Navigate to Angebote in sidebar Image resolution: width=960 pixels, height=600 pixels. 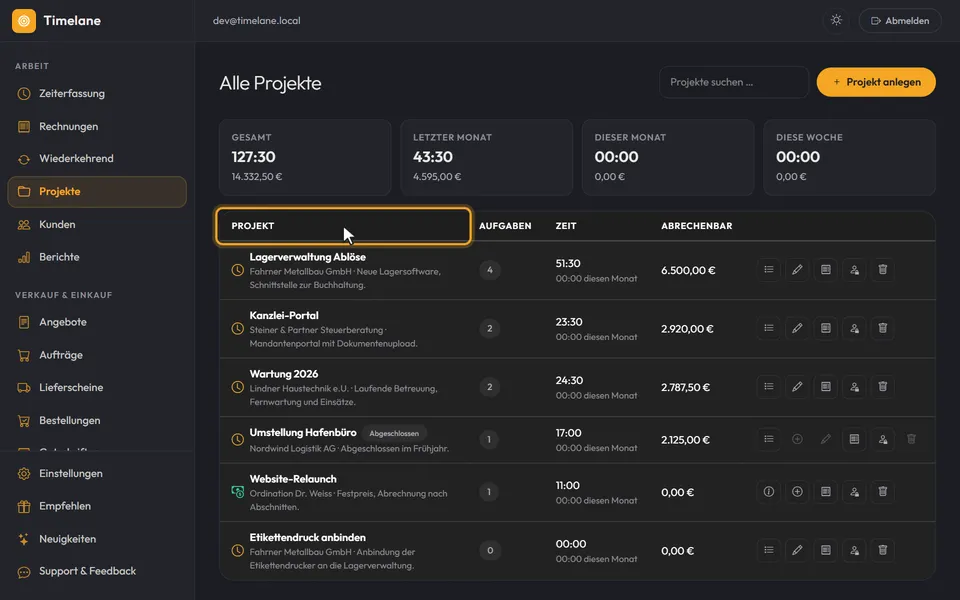tap(97, 322)
